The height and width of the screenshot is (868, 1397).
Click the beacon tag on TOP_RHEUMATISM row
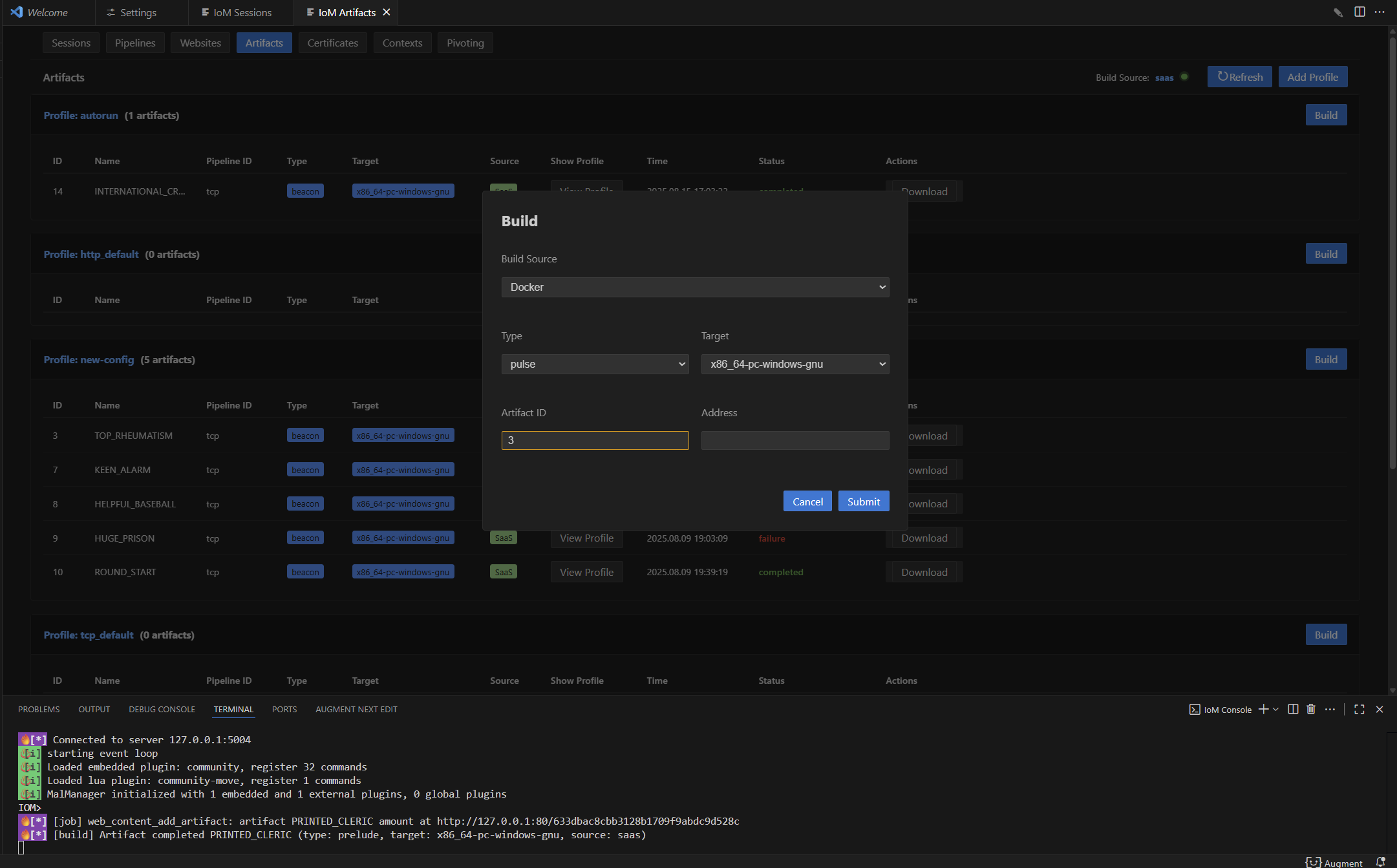305,436
